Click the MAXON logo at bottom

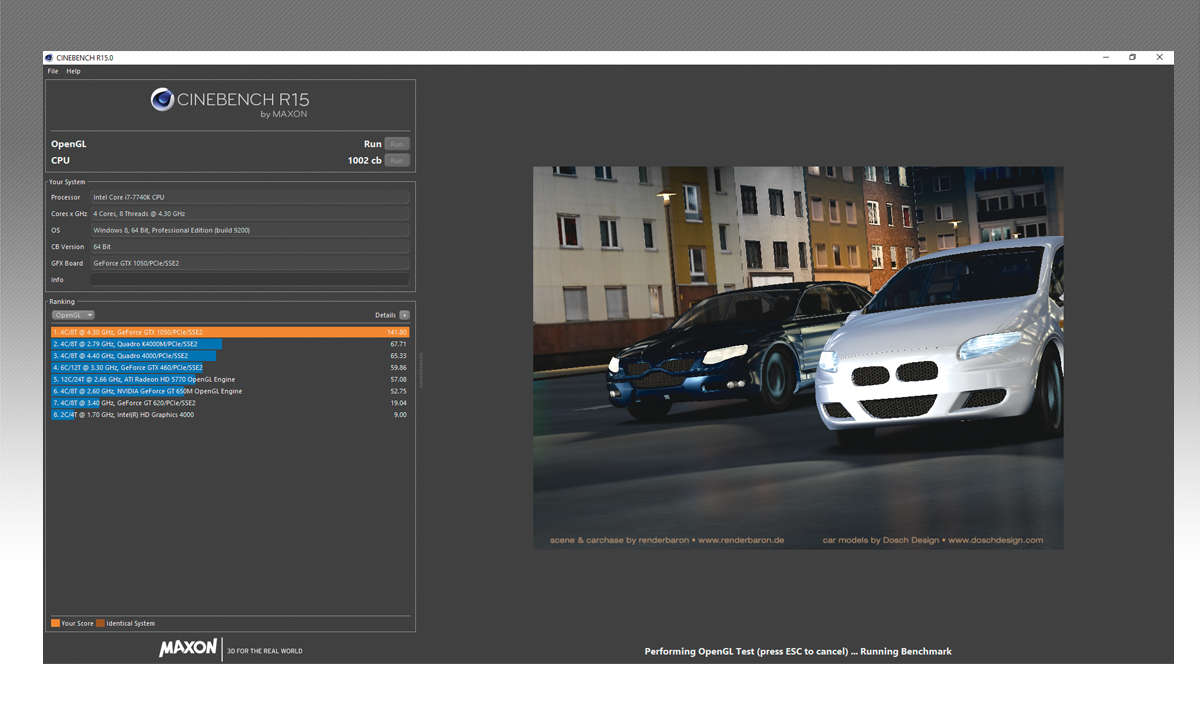188,649
